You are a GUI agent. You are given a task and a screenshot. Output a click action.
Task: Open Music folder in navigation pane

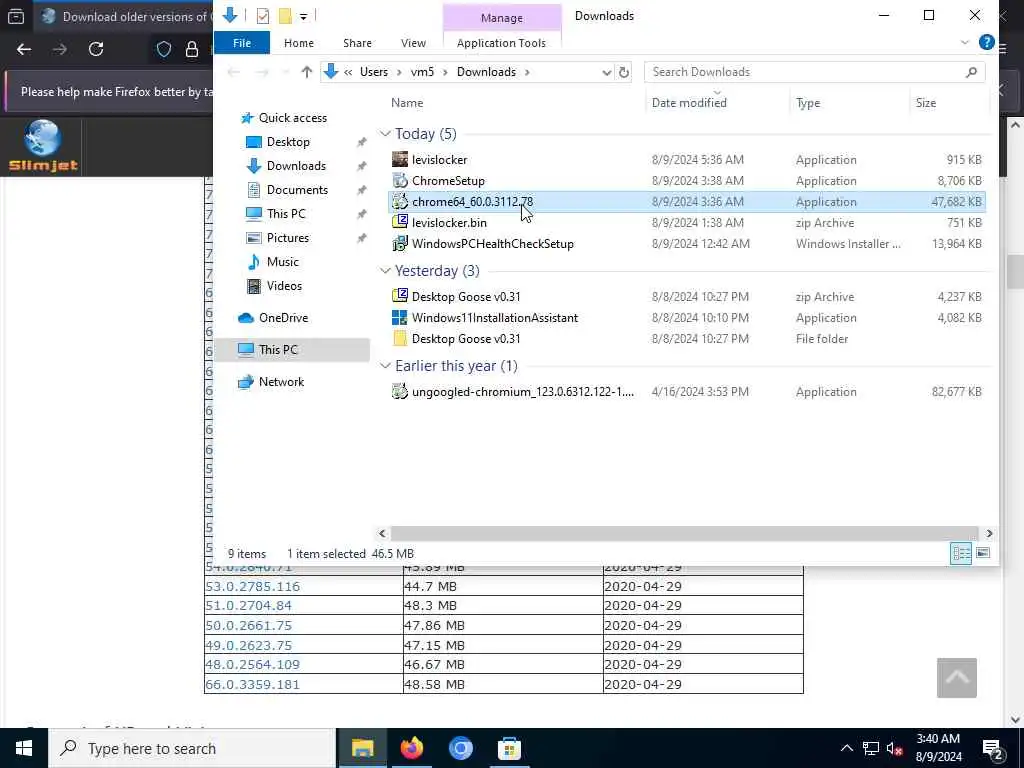coord(282,261)
